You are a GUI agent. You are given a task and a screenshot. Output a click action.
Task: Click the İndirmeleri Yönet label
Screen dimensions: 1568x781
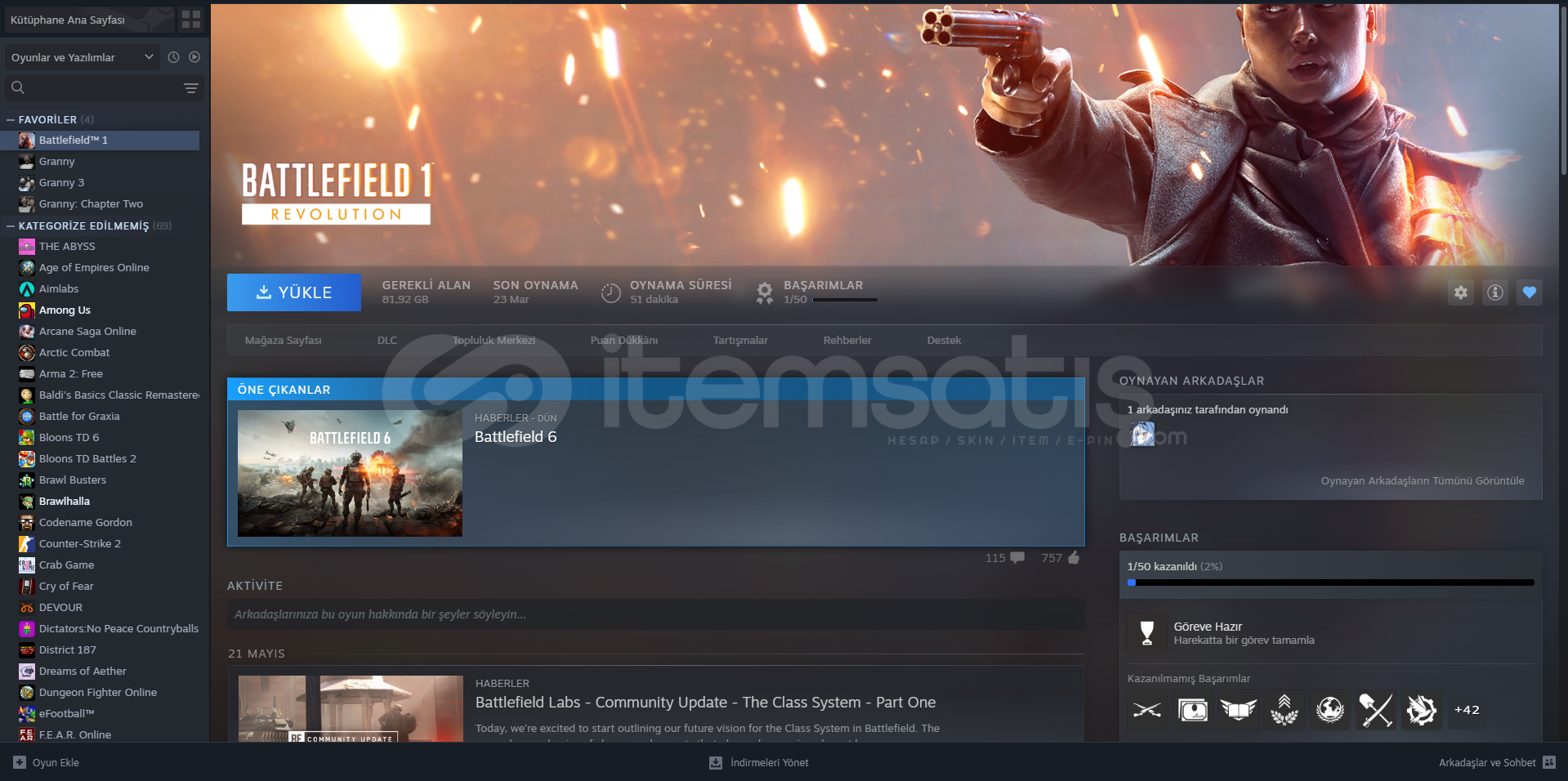pos(770,763)
